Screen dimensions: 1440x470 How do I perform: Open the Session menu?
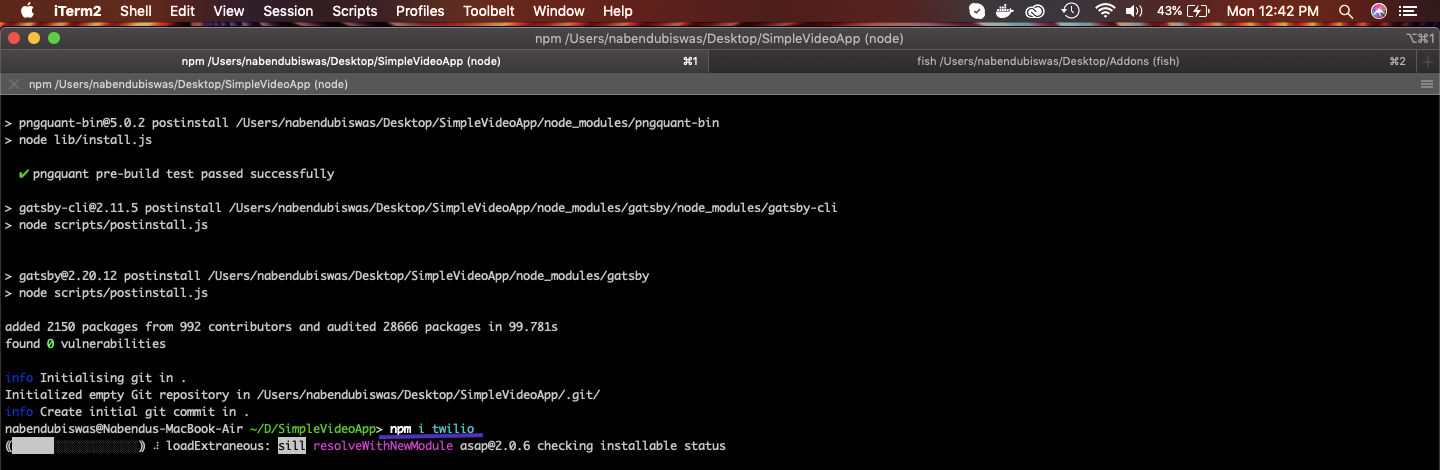[x=288, y=11]
